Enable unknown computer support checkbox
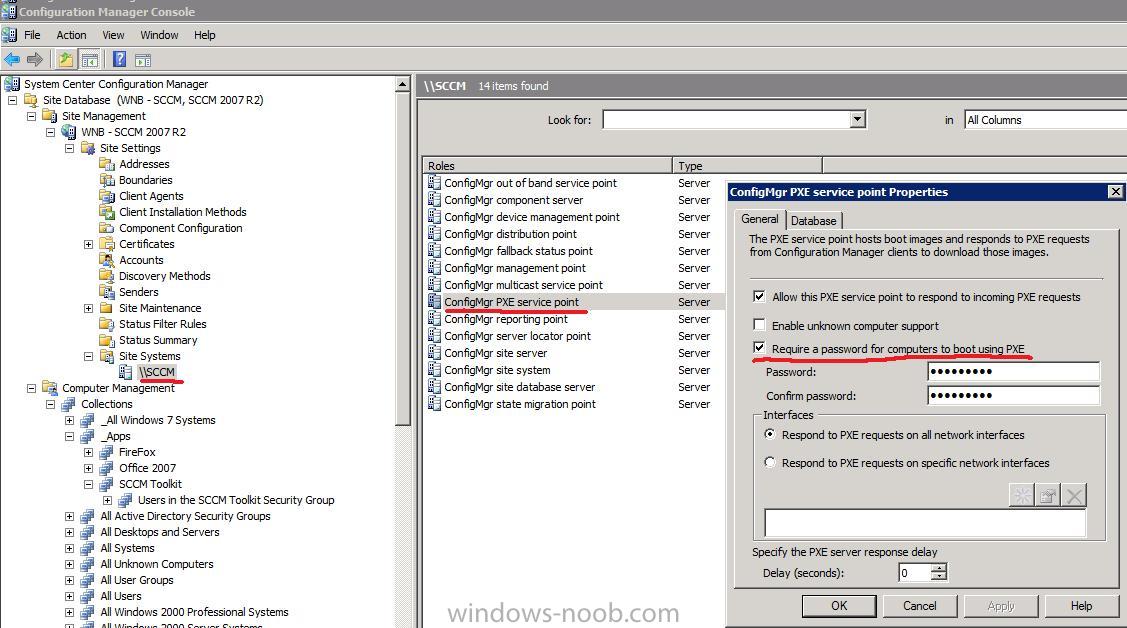This screenshot has width=1127, height=628. pos(759,324)
